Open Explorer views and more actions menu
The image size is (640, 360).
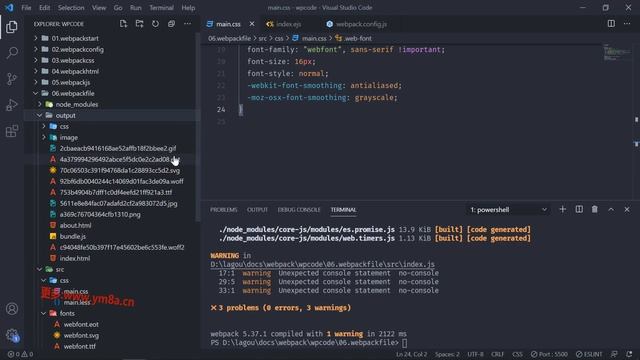(x=187, y=24)
